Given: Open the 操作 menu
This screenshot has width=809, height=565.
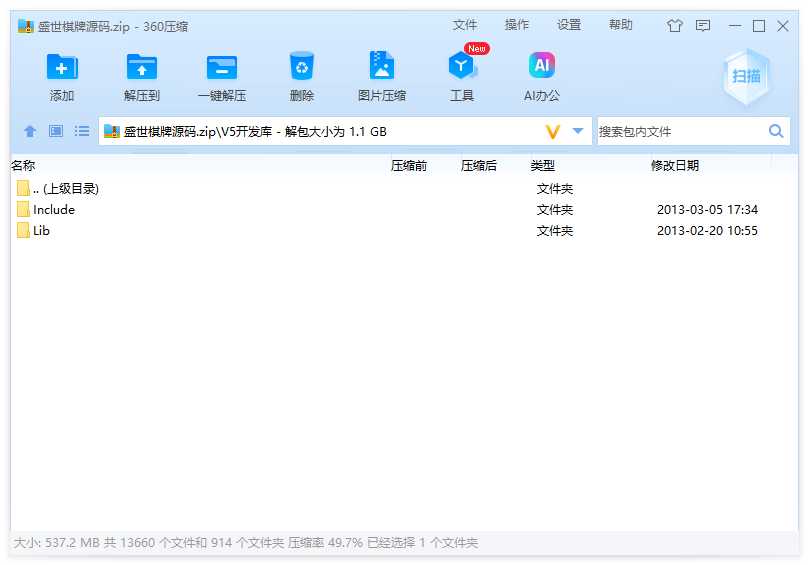Looking at the screenshot, I should point(517,25).
